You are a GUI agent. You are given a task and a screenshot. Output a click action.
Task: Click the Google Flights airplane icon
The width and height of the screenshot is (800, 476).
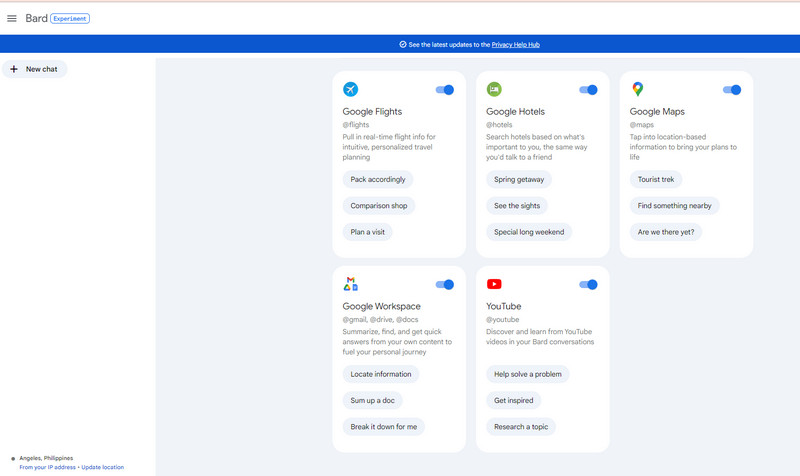(x=351, y=89)
